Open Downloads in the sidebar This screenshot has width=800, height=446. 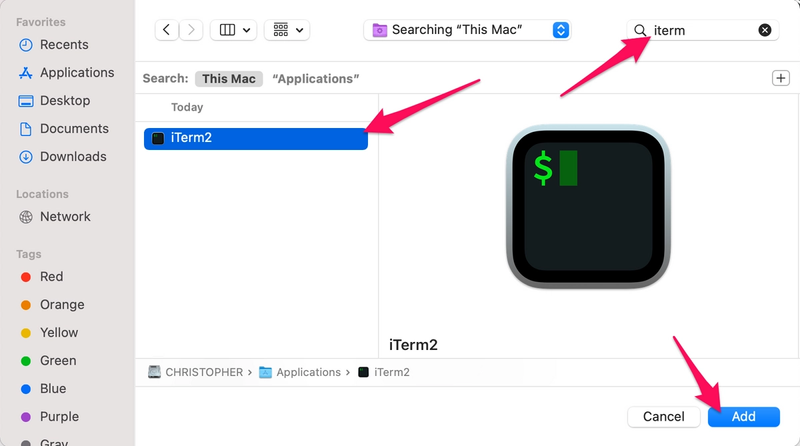(x=73, y=157)
